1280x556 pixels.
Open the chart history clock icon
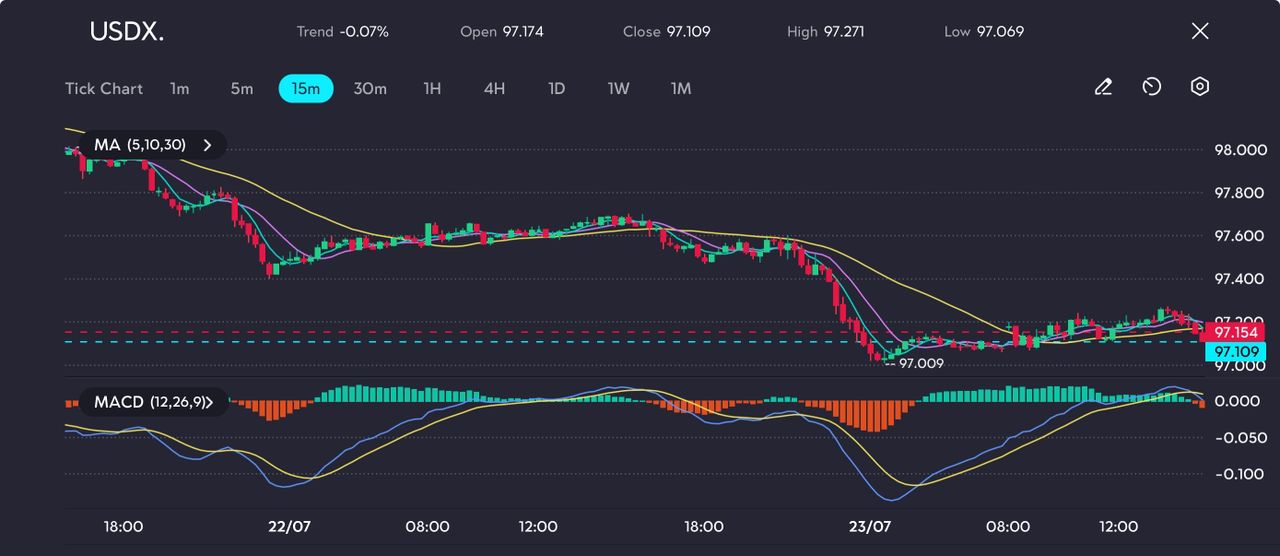pyautogui.click(x=1151, y=87)
